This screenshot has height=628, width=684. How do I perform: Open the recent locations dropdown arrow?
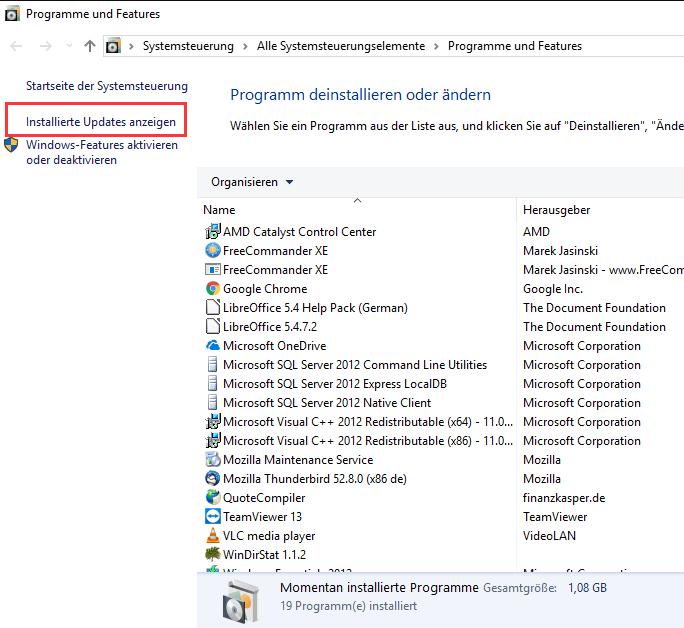pyautogui.click(x=69, y=46)
